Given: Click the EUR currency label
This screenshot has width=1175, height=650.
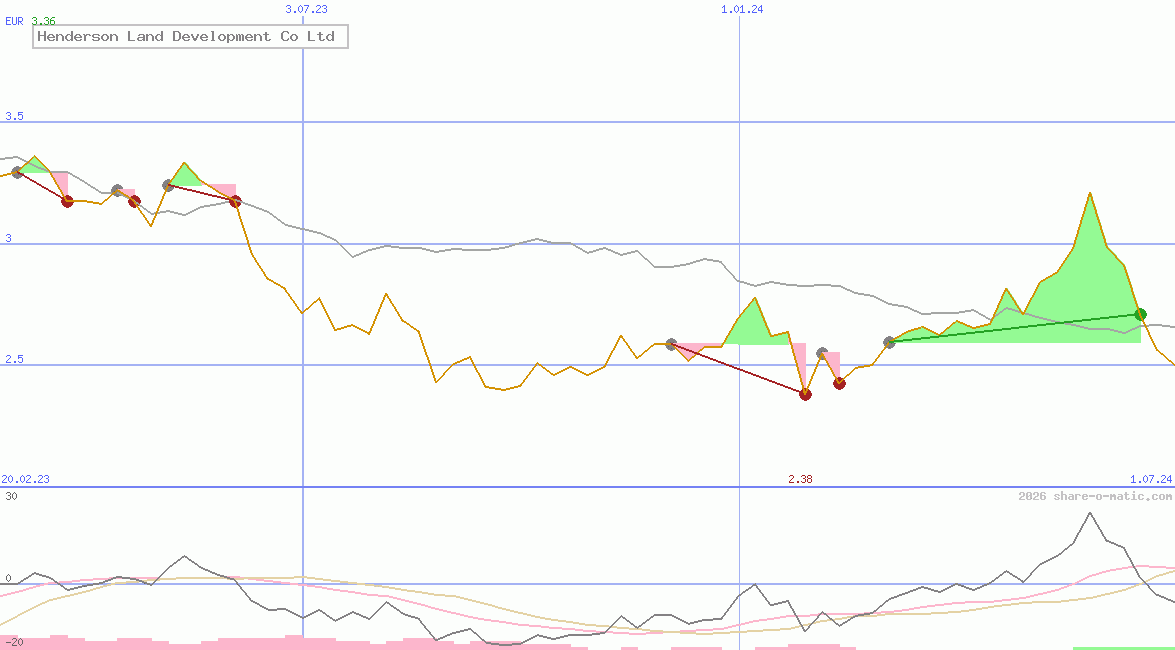Looking at the screenshot, I should pyautogui.click(x=14, y=21).
